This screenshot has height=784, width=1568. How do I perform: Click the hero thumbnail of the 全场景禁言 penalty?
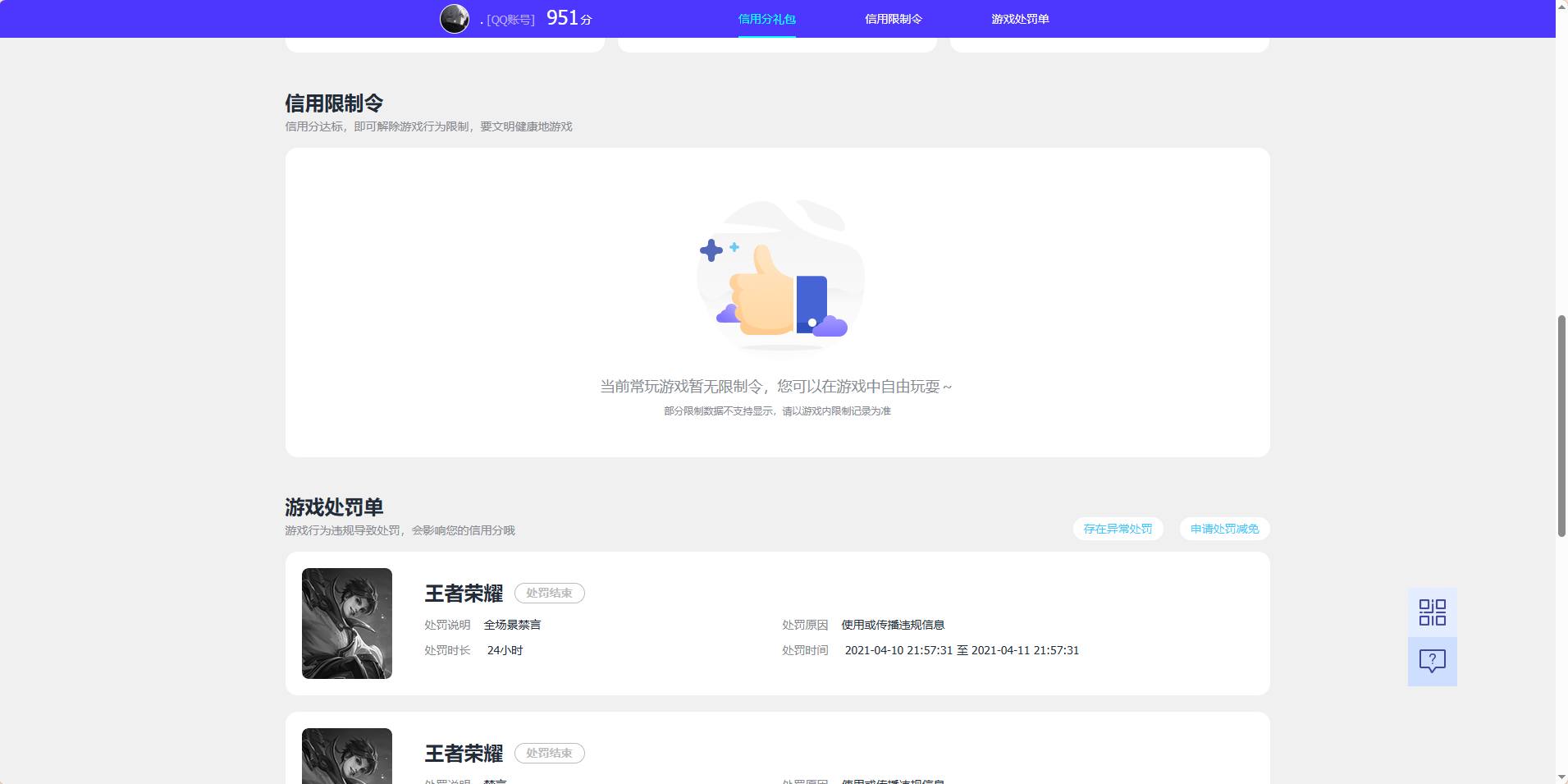(347, 623)
